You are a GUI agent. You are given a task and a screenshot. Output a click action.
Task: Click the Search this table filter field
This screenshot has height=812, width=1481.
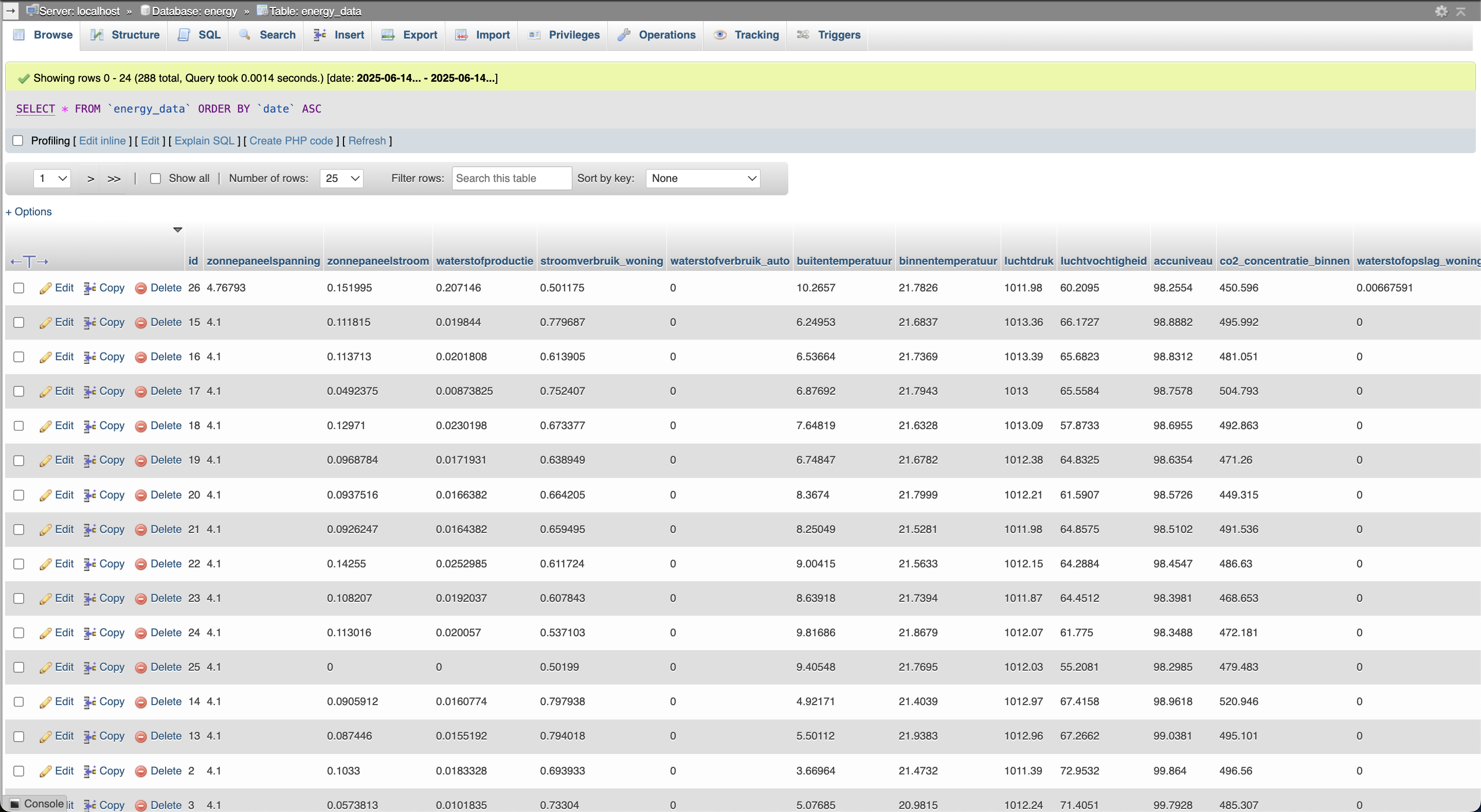tap(511, 178)
